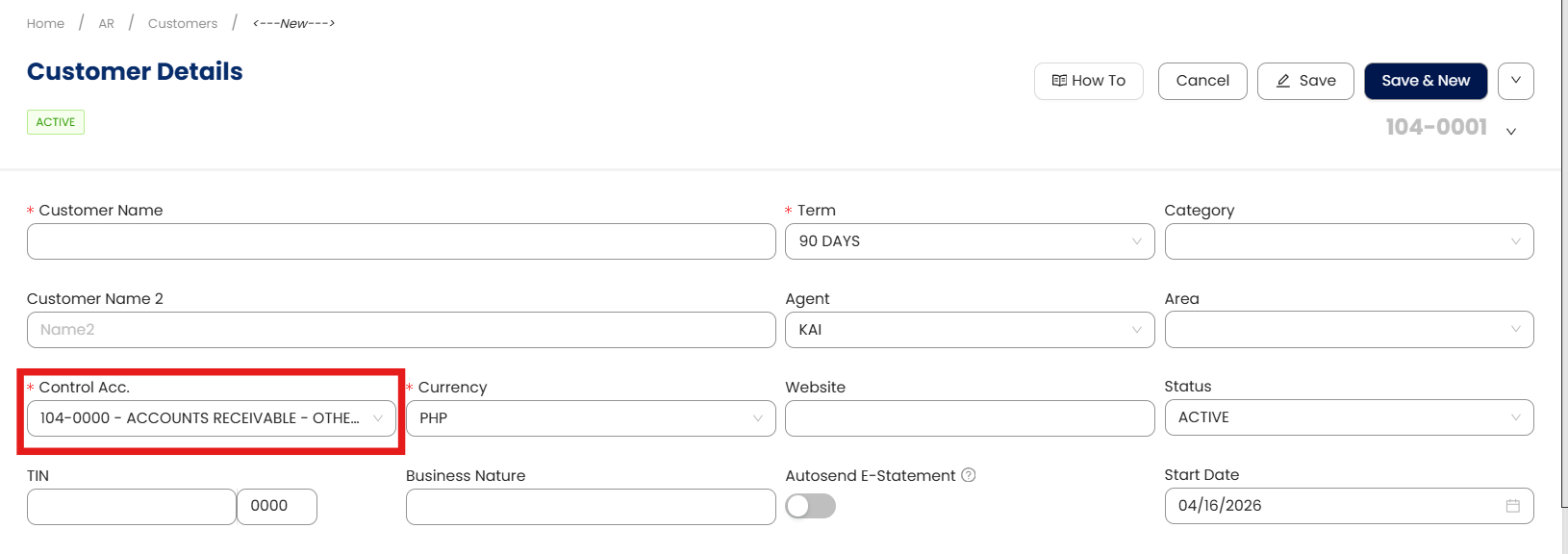Open the Control Acc. dropdown

pyautogui.click(x=211, y=418)
